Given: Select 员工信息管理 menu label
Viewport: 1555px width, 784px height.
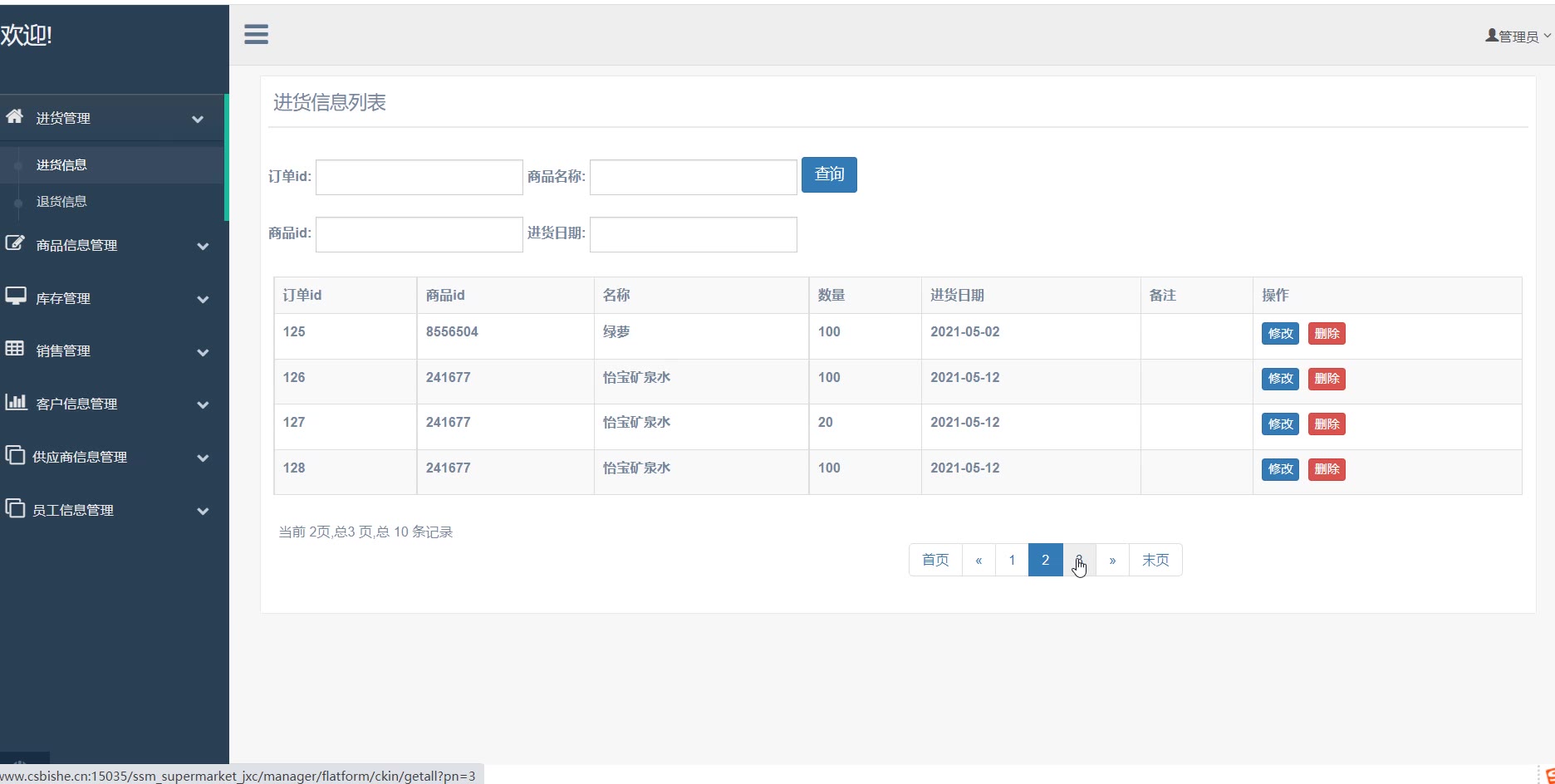Looking at the screenshot, I should point(73,511).
